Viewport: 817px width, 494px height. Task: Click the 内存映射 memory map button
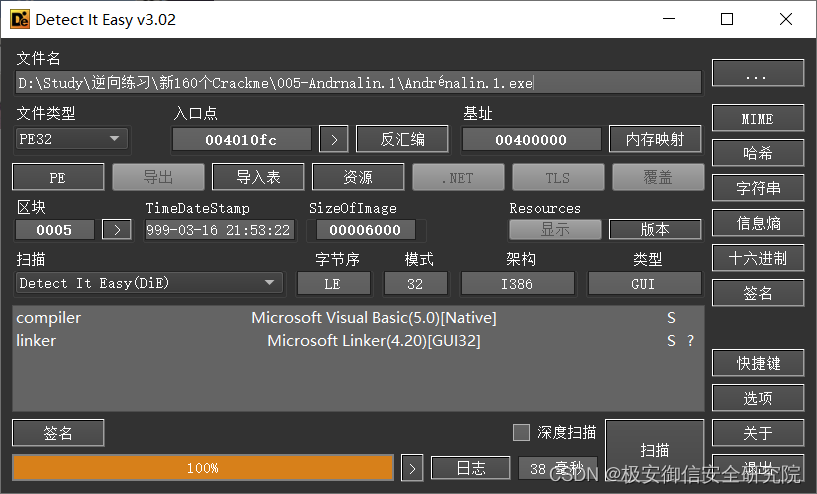655,139
